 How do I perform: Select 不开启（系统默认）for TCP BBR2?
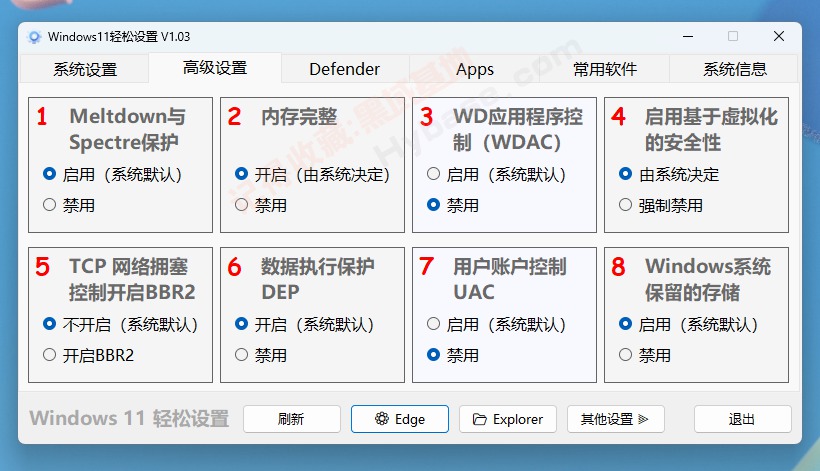click(x=120, y=324)
